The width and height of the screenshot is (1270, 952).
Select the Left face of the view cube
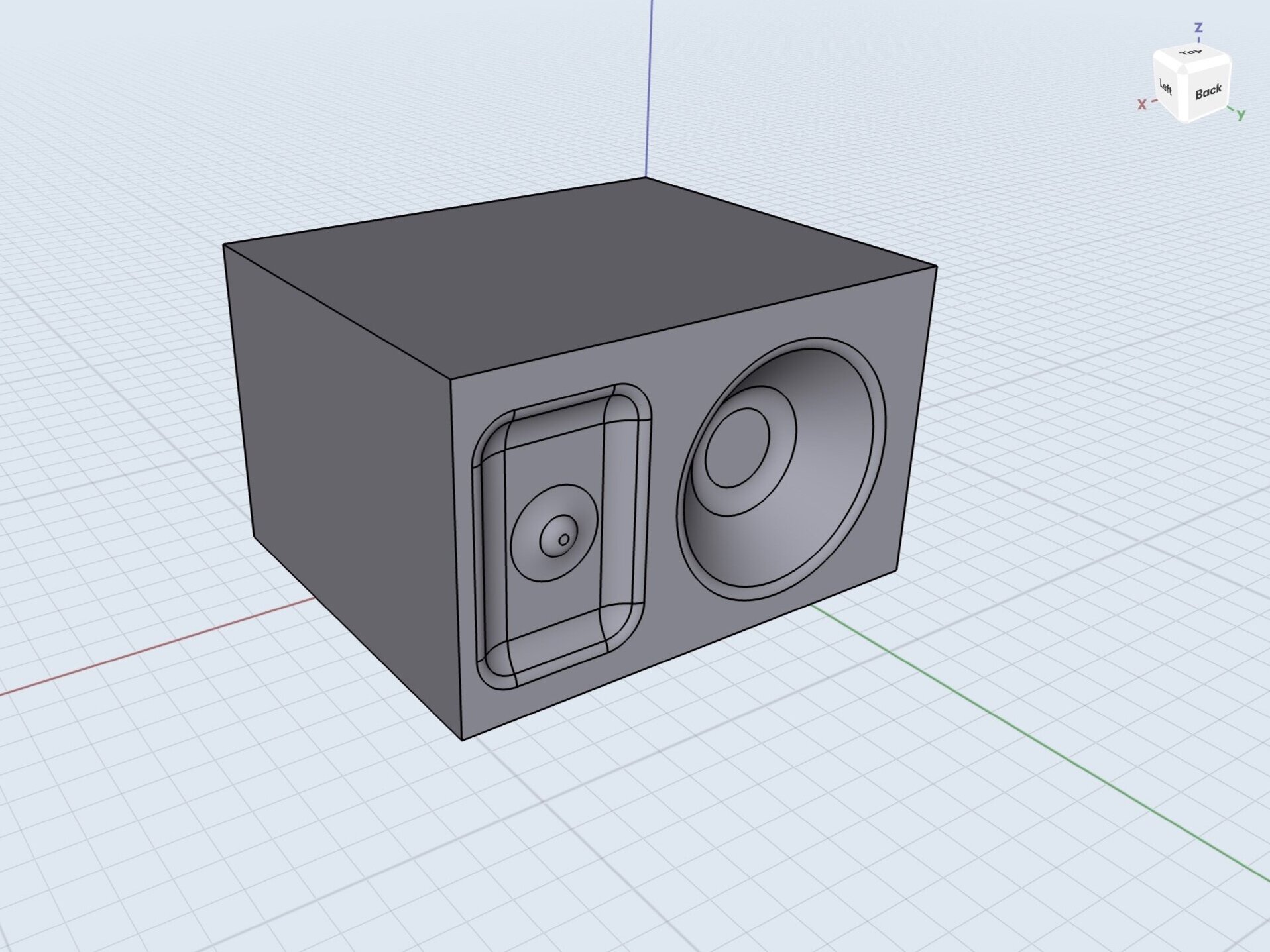pos(1167,87)
